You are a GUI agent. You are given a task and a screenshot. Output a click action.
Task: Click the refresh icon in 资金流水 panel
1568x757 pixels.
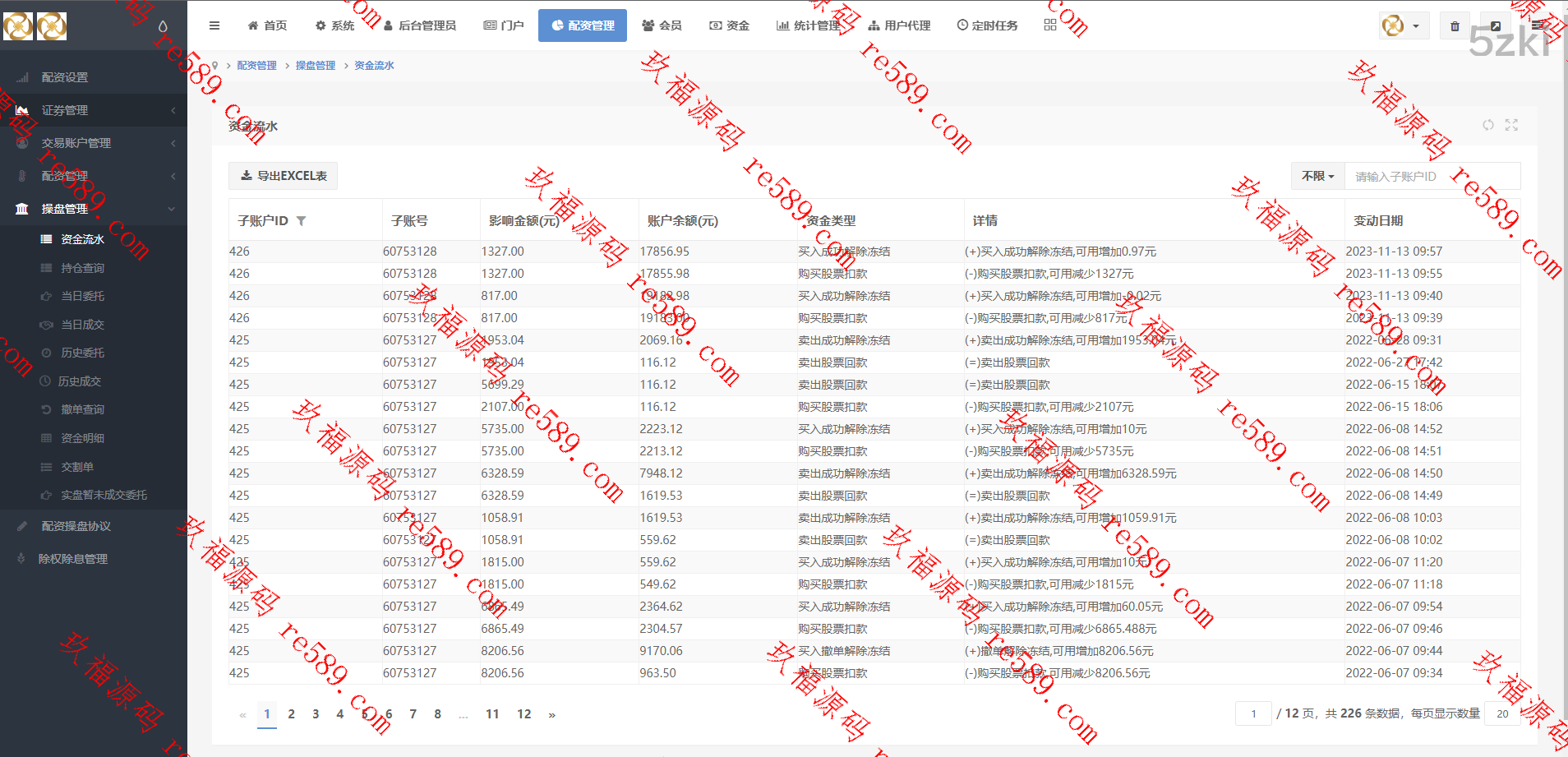coord(1487,125)
